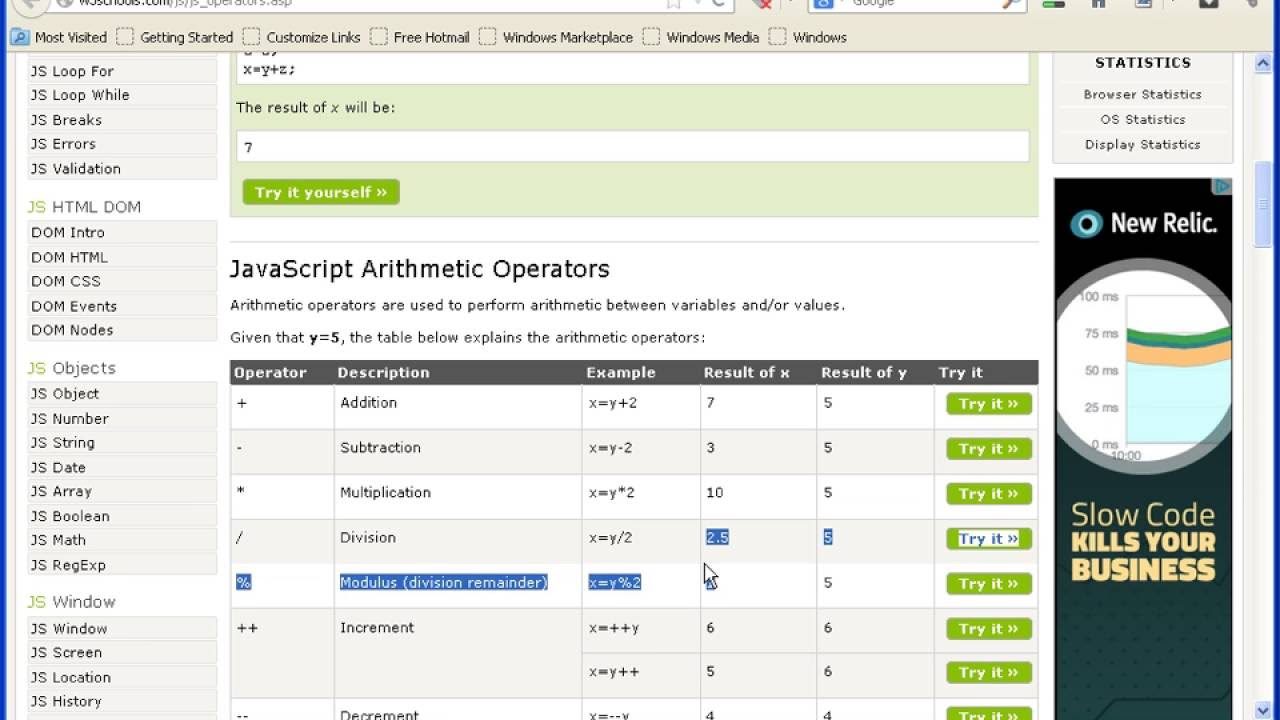Viewport: 1280px width, 720px height.
Task: Open the JS Screen sidebar link
Action: click(x=122, y=653)
